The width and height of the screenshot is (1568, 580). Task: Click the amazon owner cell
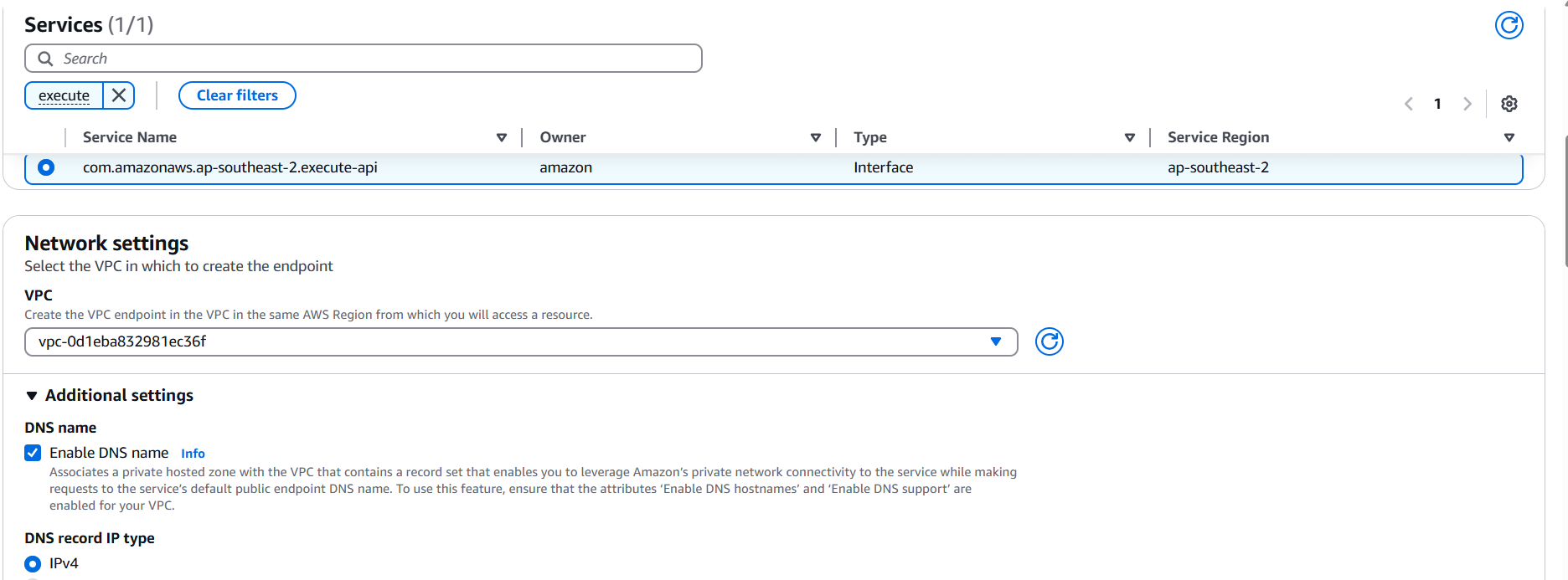coord(565,167)
